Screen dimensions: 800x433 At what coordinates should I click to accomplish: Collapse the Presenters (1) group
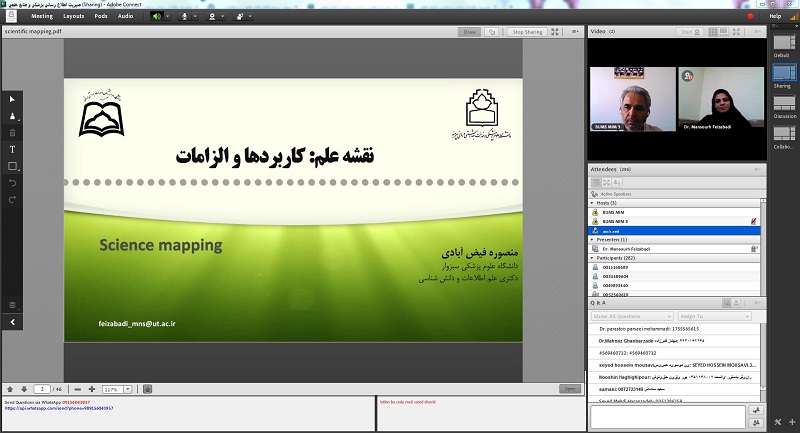pyautogui.click(x=592, y=240)
